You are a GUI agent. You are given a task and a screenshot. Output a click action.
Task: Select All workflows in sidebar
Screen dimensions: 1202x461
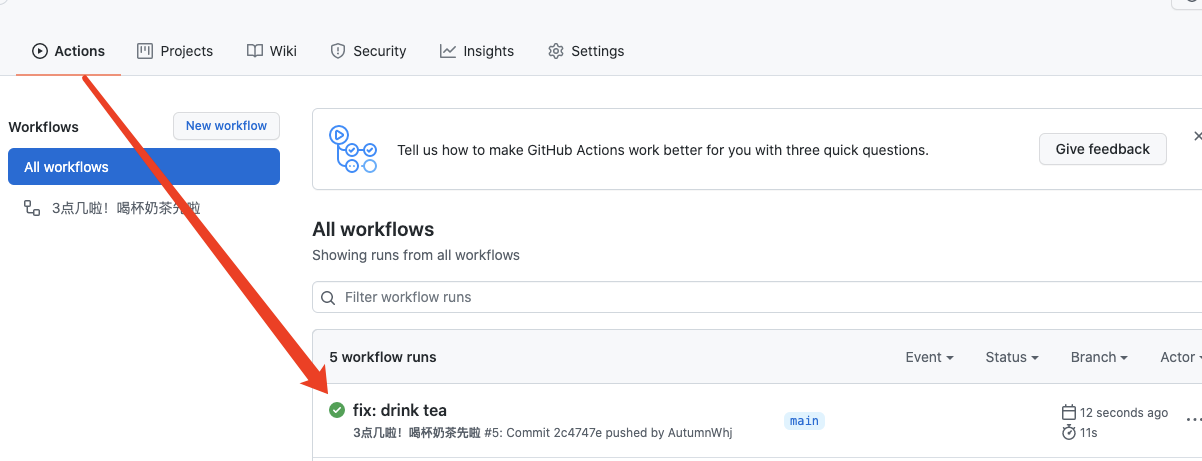click(144, 167)
